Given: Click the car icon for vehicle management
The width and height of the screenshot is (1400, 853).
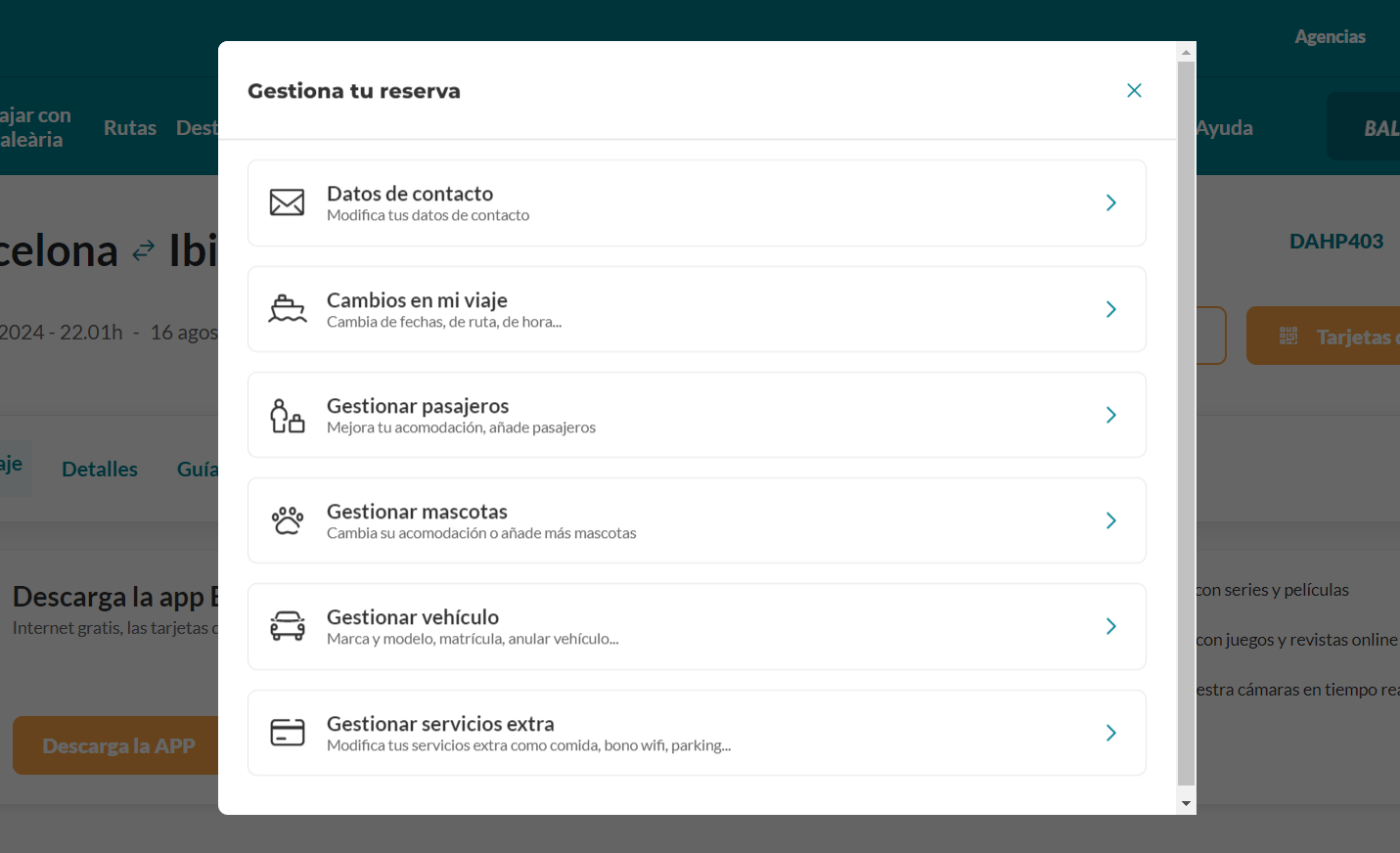Looking at the screenshot, I should tap(288, 626).
